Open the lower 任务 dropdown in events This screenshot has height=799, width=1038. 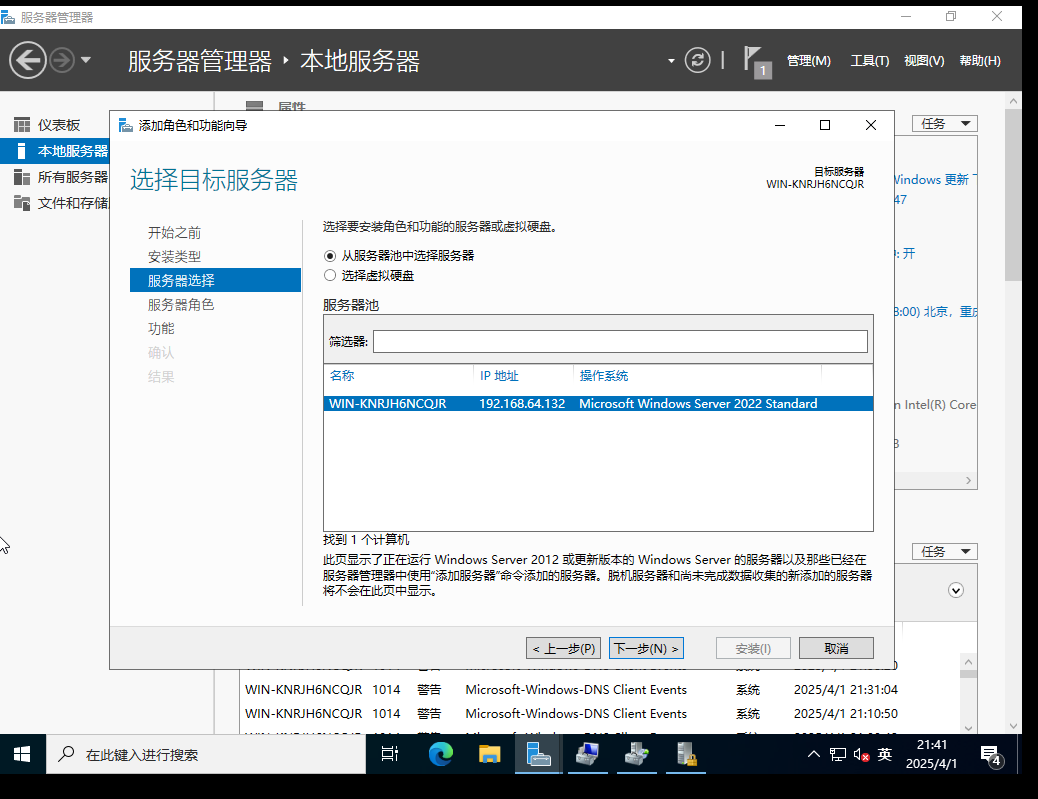pos(945,551)
